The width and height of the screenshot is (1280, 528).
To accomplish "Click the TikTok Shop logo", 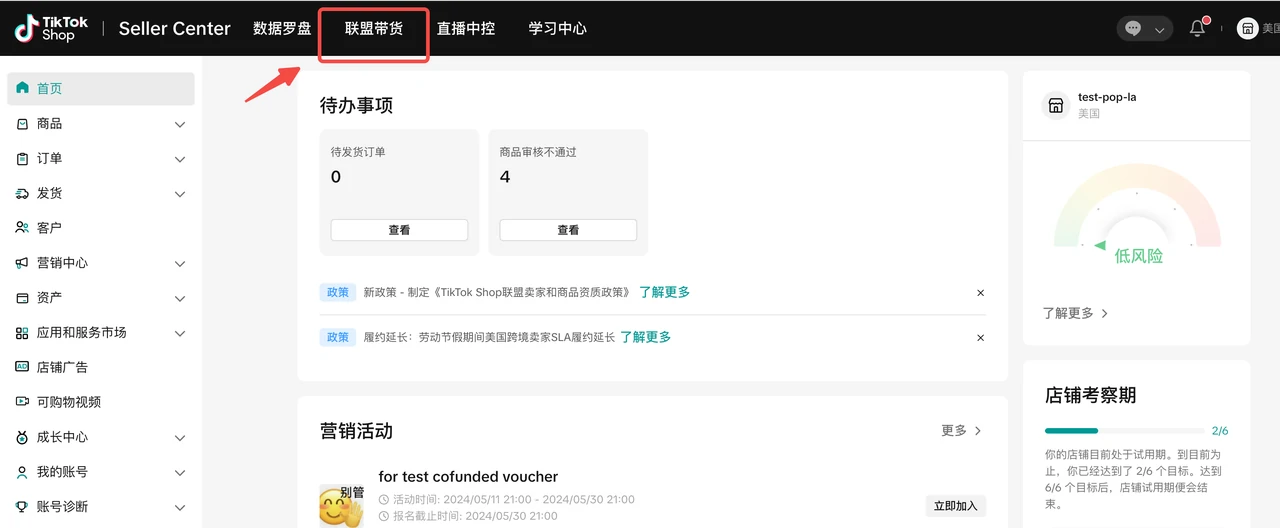I will coord(51,28).
